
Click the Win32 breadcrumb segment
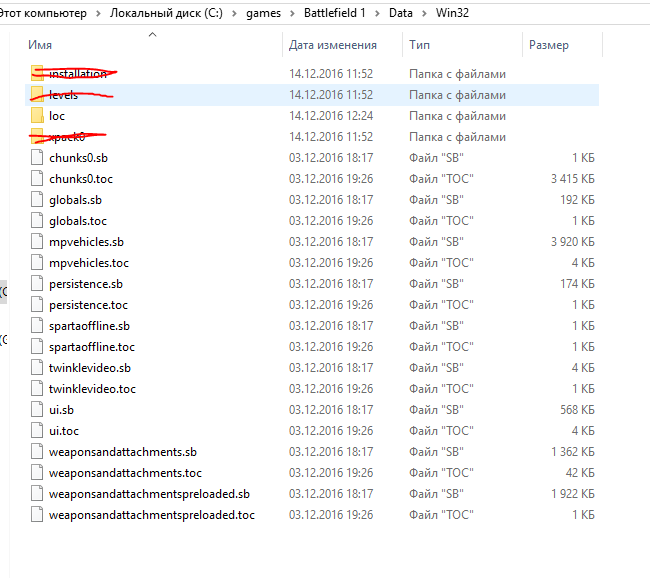452,13
